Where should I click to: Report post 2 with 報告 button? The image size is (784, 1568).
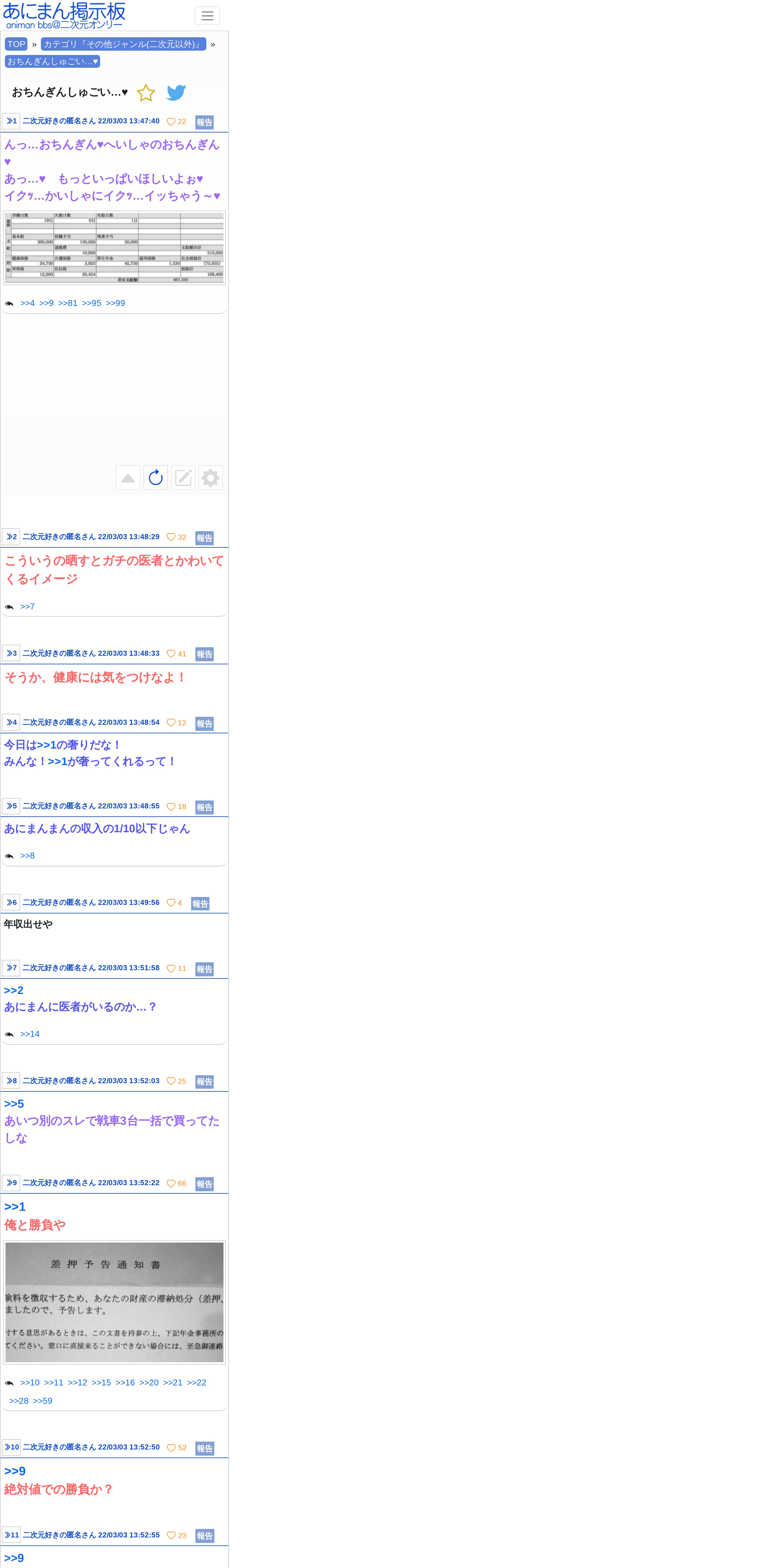[205, 538]
